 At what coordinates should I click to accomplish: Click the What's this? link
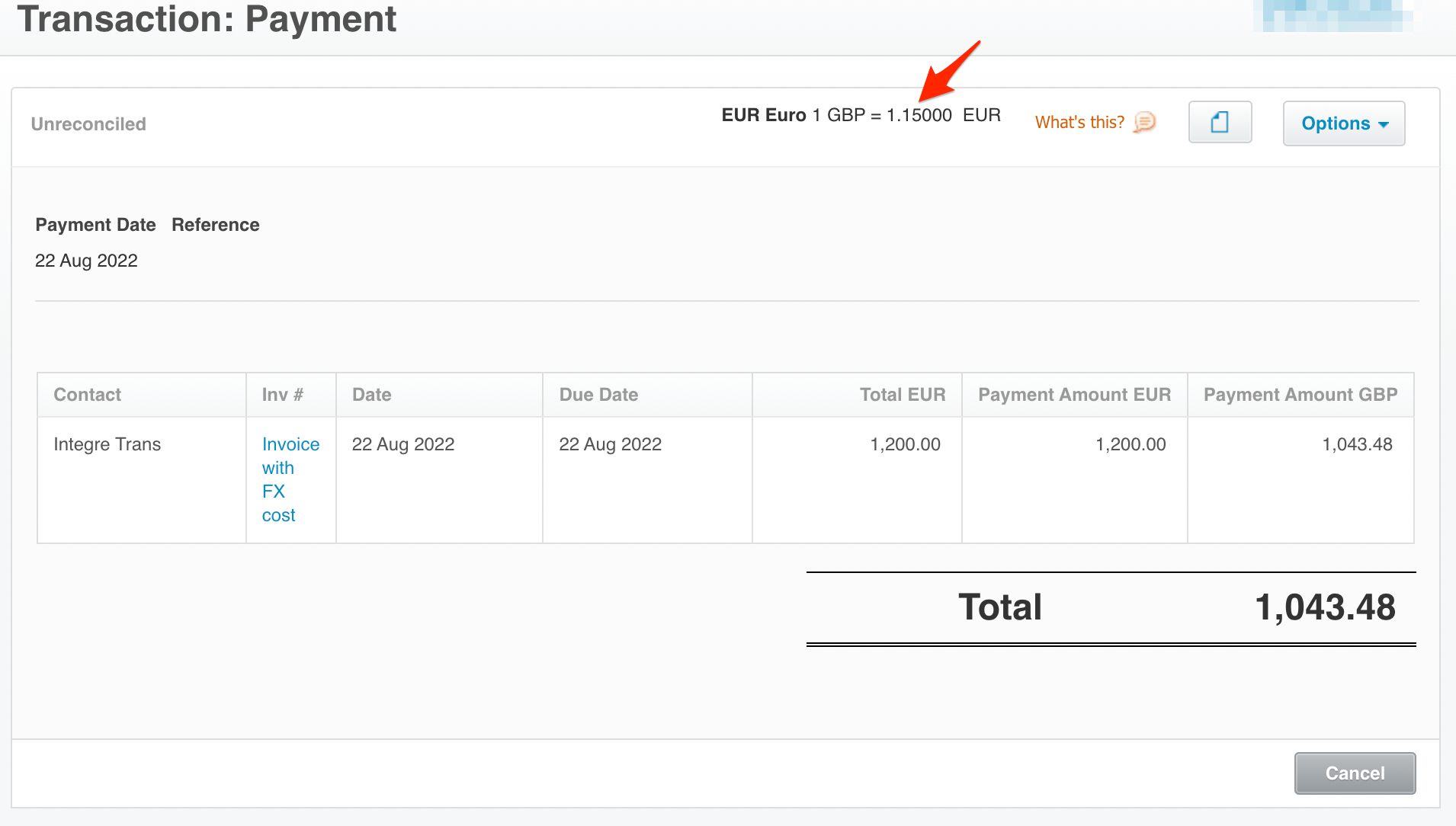(1079, 122)
